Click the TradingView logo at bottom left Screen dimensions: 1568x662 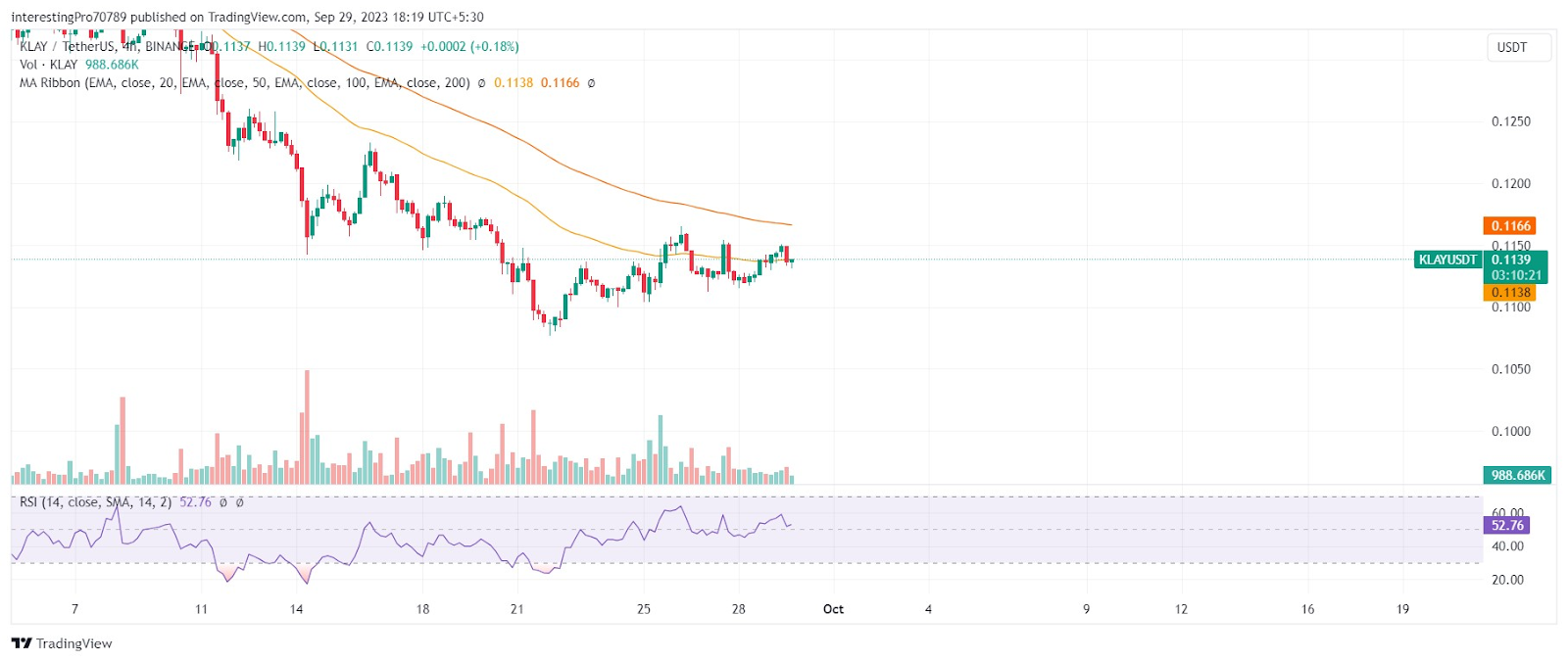[62, 643]
